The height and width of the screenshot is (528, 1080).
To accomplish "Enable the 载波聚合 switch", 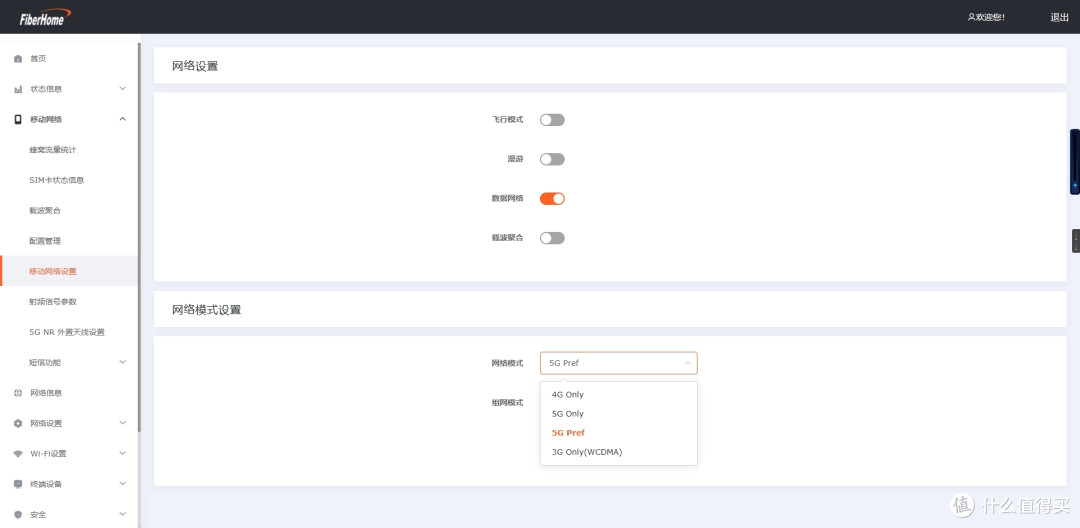I will click(x=552, y=237).
